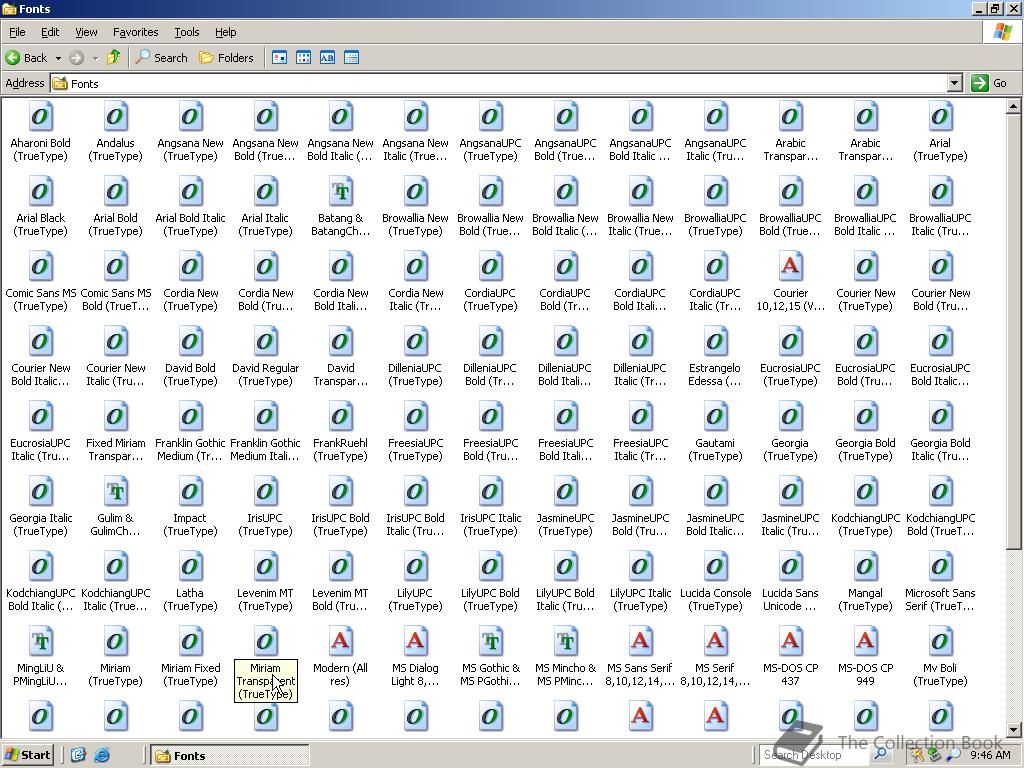This screenshot has height=768, width=1024.
Task: Open the Forward history dropdown arrow
Action: click(95, 58)
